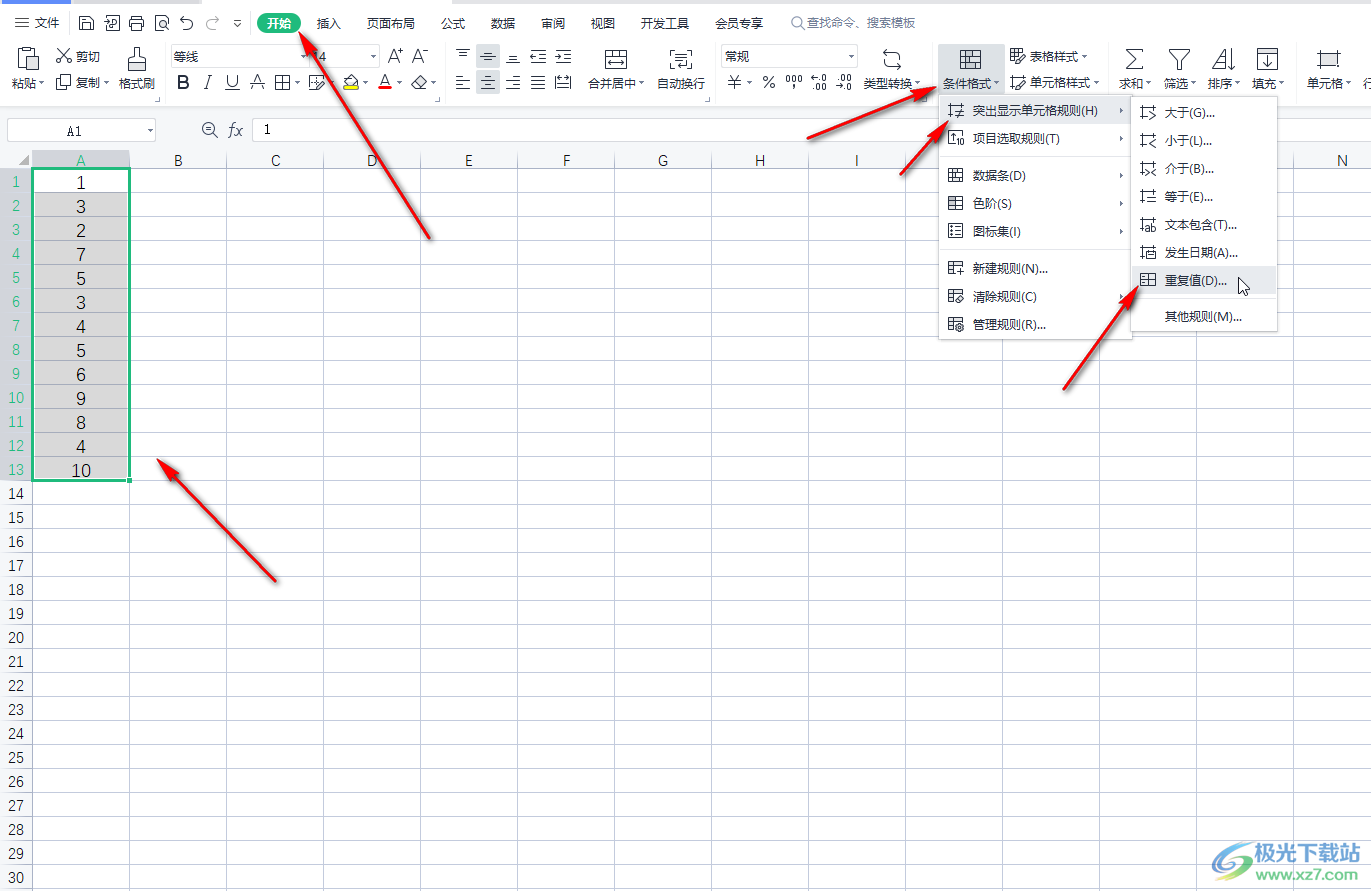Click the fill color paint bucket
The height and width of the screenshot is (891, 1371).
[x=350, y=83]
